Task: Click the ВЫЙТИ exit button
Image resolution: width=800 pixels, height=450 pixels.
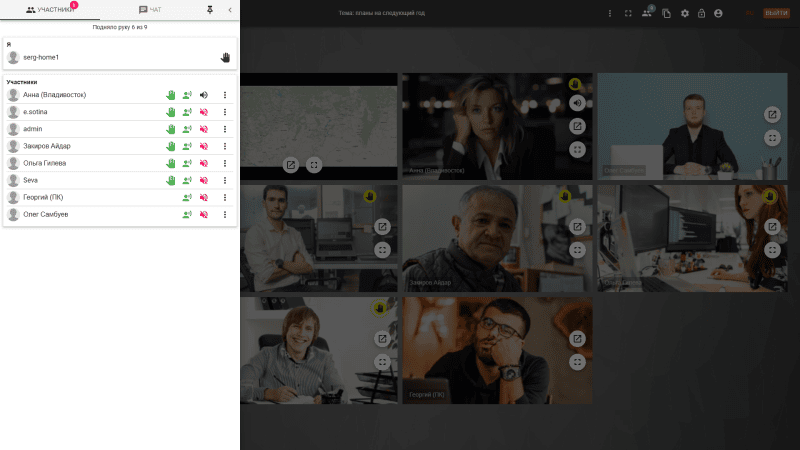Action: pos(776,13)
